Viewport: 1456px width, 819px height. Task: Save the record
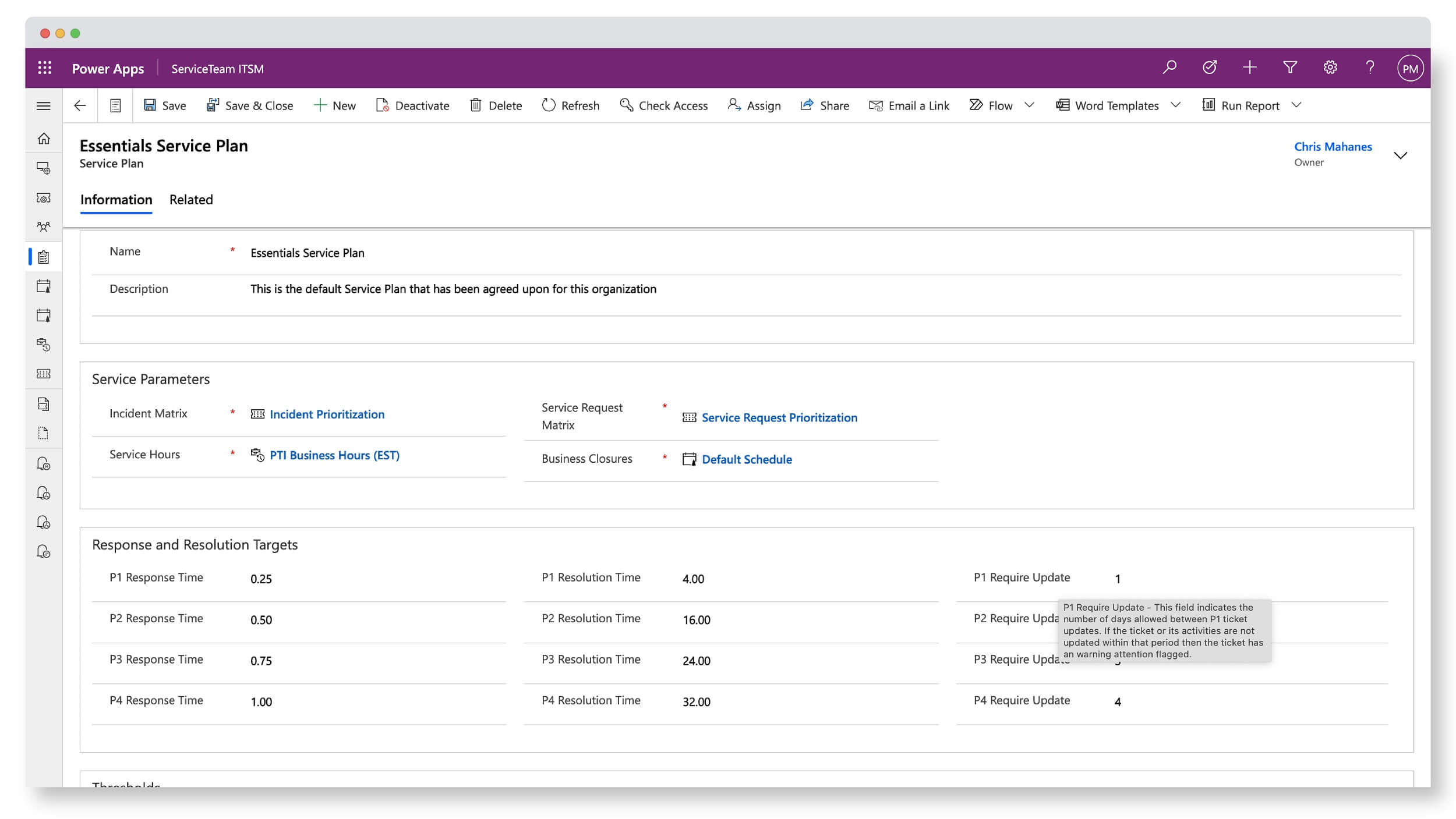(165, 105)
